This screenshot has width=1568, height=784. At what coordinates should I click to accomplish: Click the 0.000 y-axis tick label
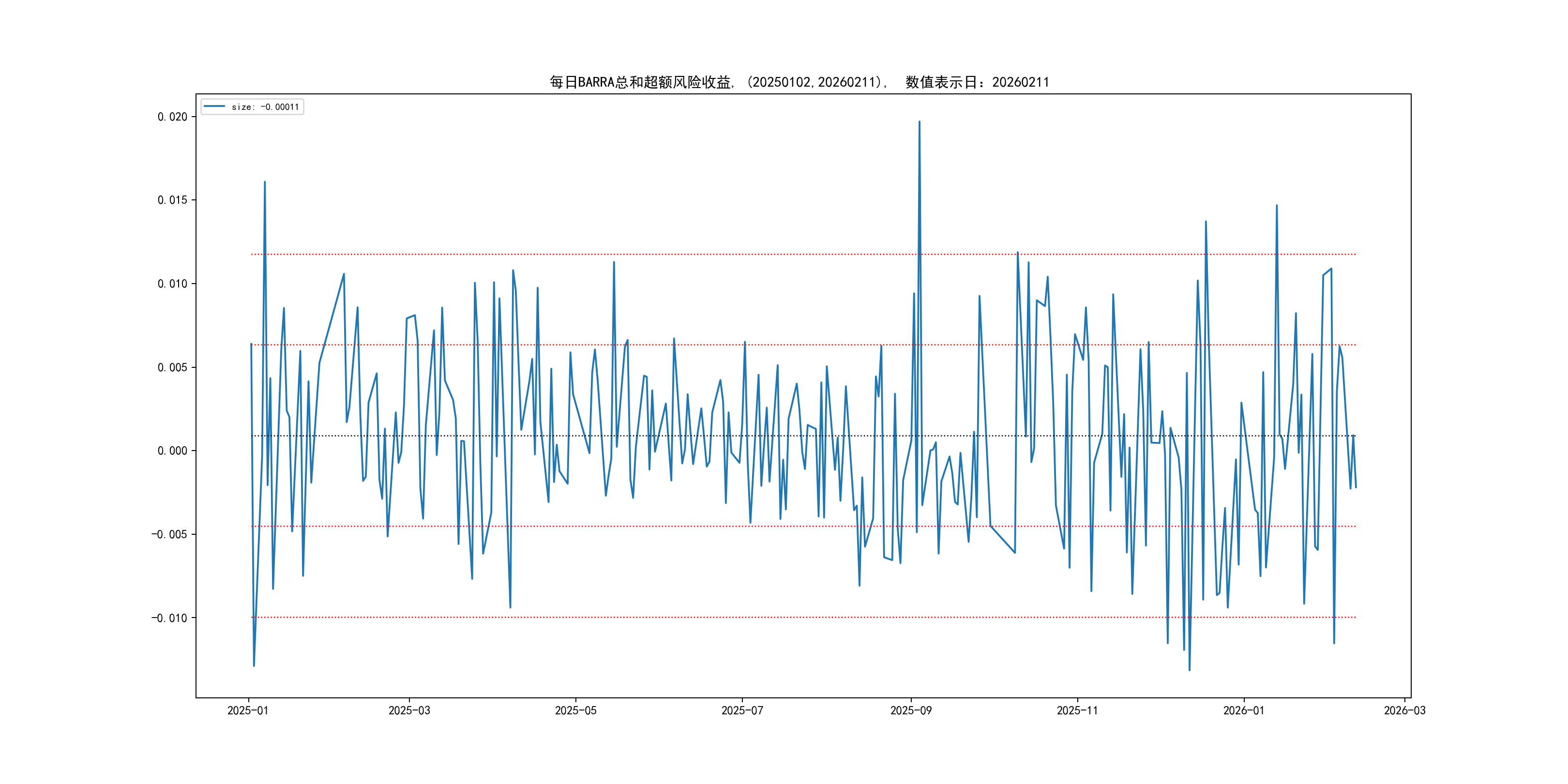(172, 451)
